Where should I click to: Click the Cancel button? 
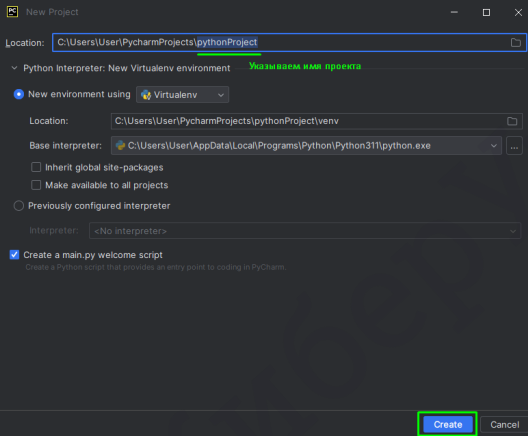coord(504,425)
